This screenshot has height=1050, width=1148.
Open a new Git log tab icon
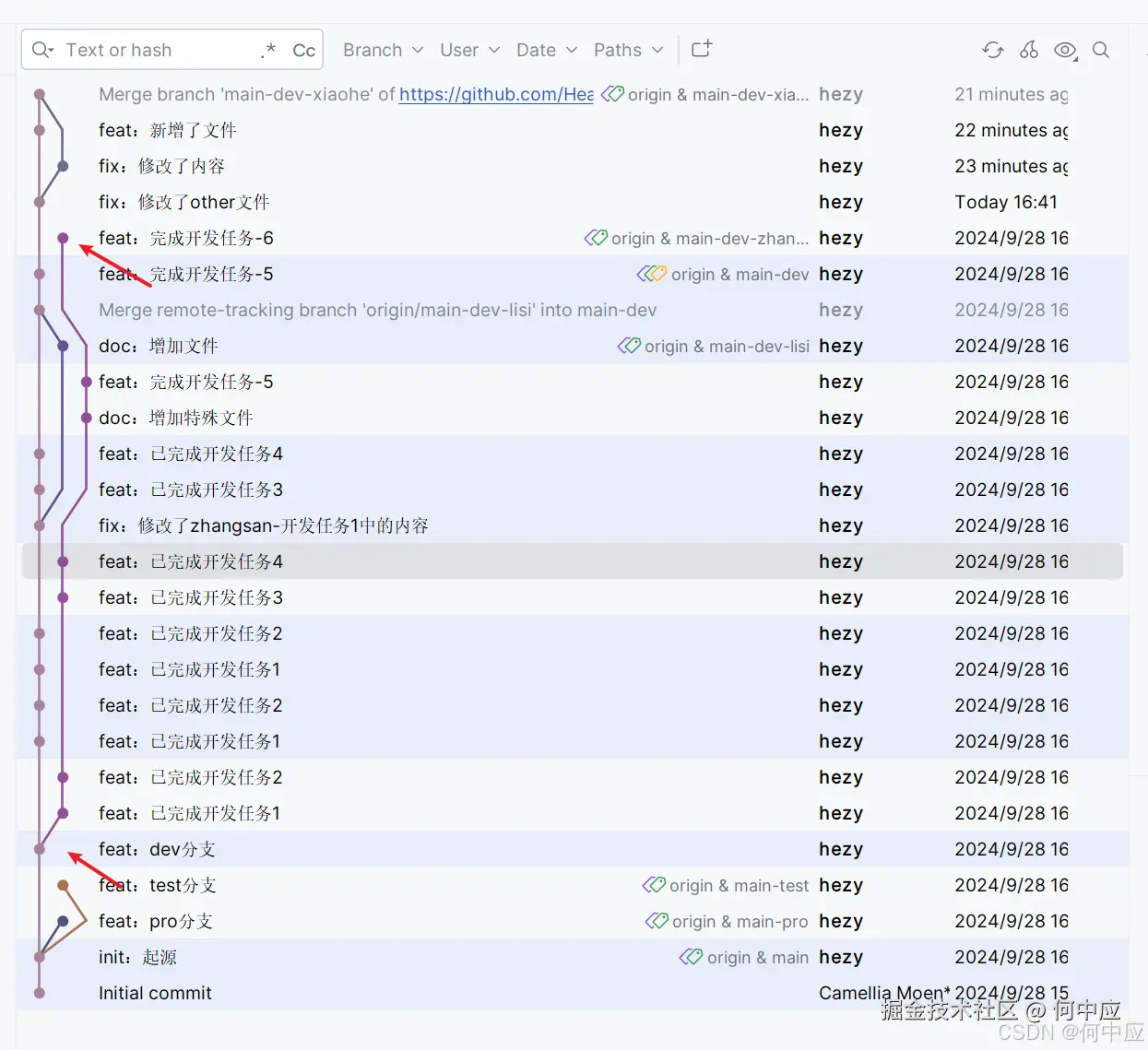tap(702, 49)
